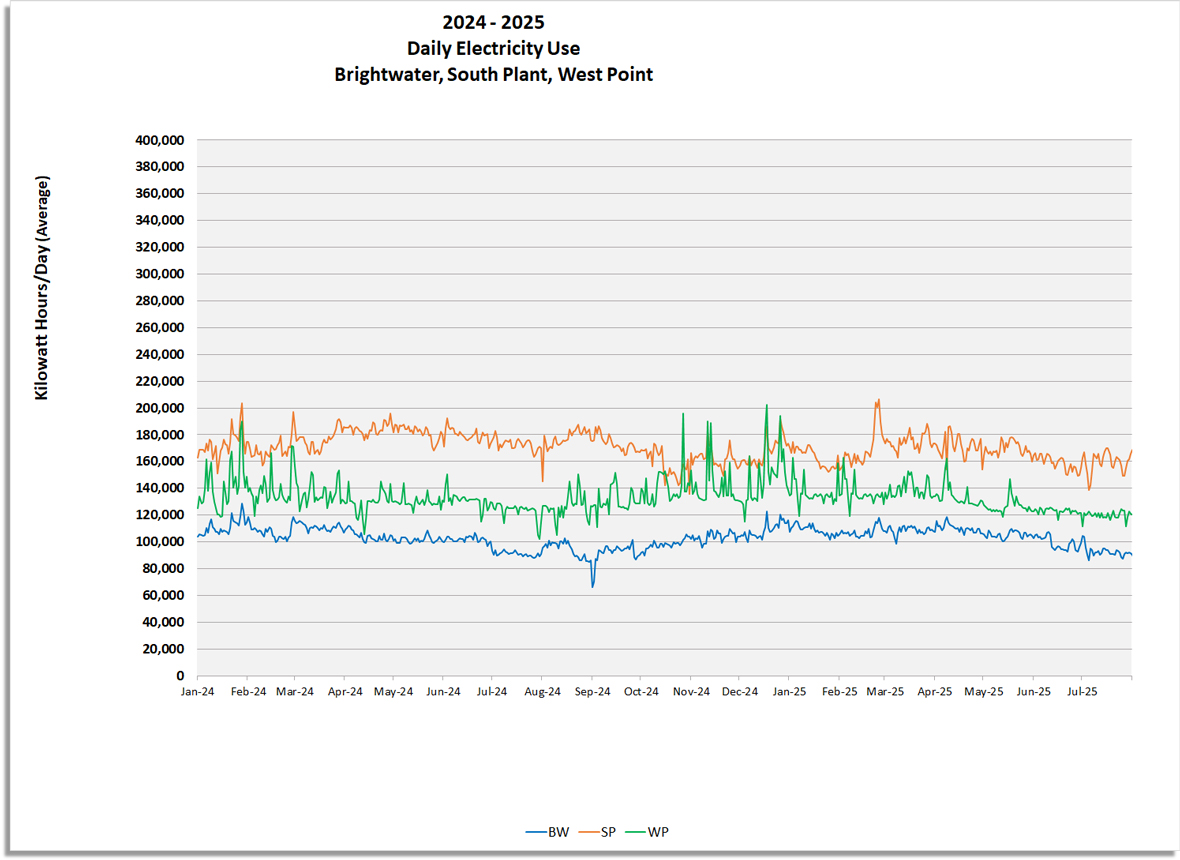This screenshot has height=860, width=1180.
Task: Click the "Brightwater, South Plant, West Point" subtitle
Action: (x=494, y=74)
